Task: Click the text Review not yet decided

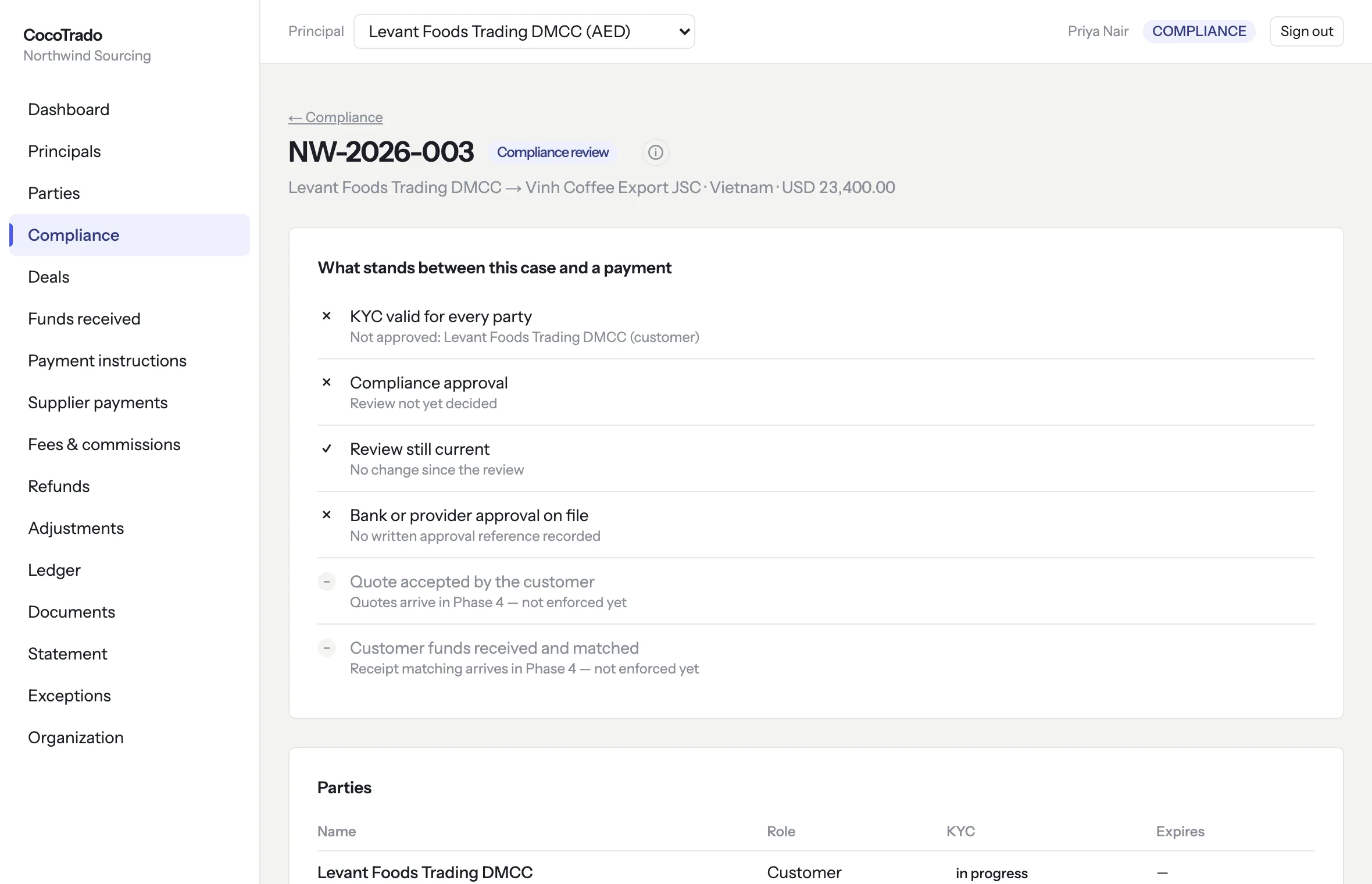Action: [423, 404]
